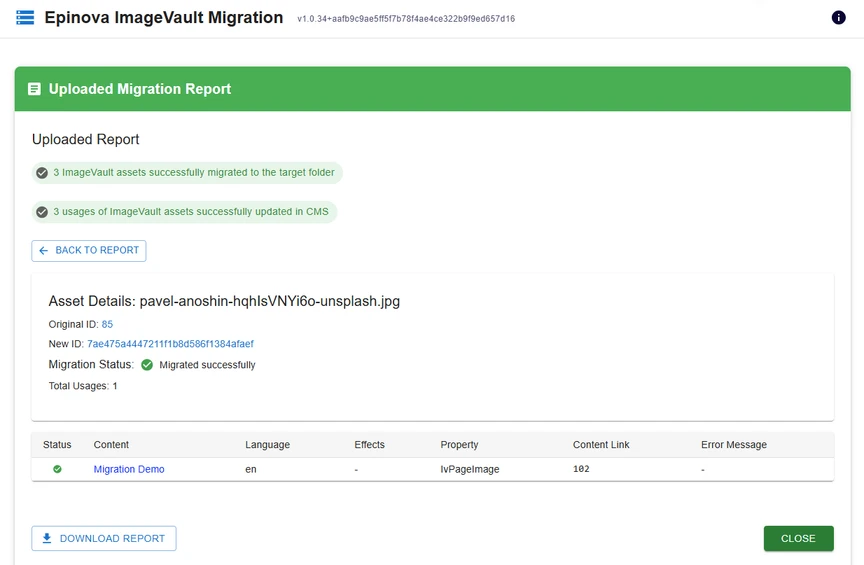This screenshot has width=864, height=565.
Task: Click the '3 ImageVault assets successfully migrated' chip
Action: tap(187, 173)
